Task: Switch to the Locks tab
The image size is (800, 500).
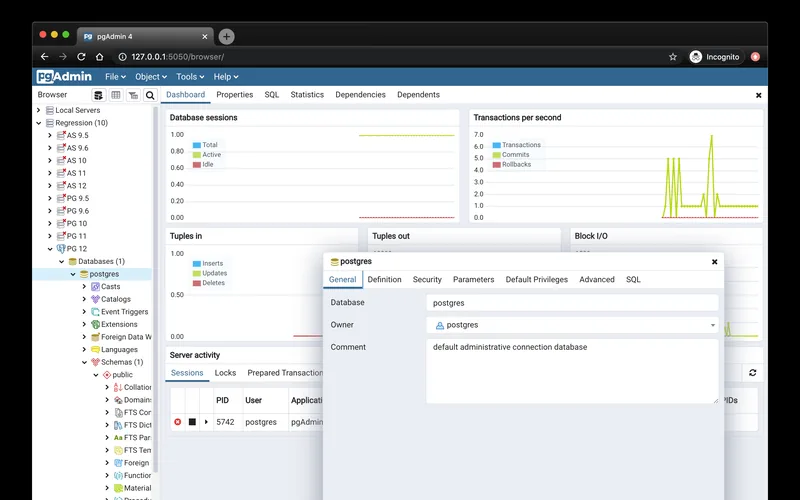Action: [225, 373]
